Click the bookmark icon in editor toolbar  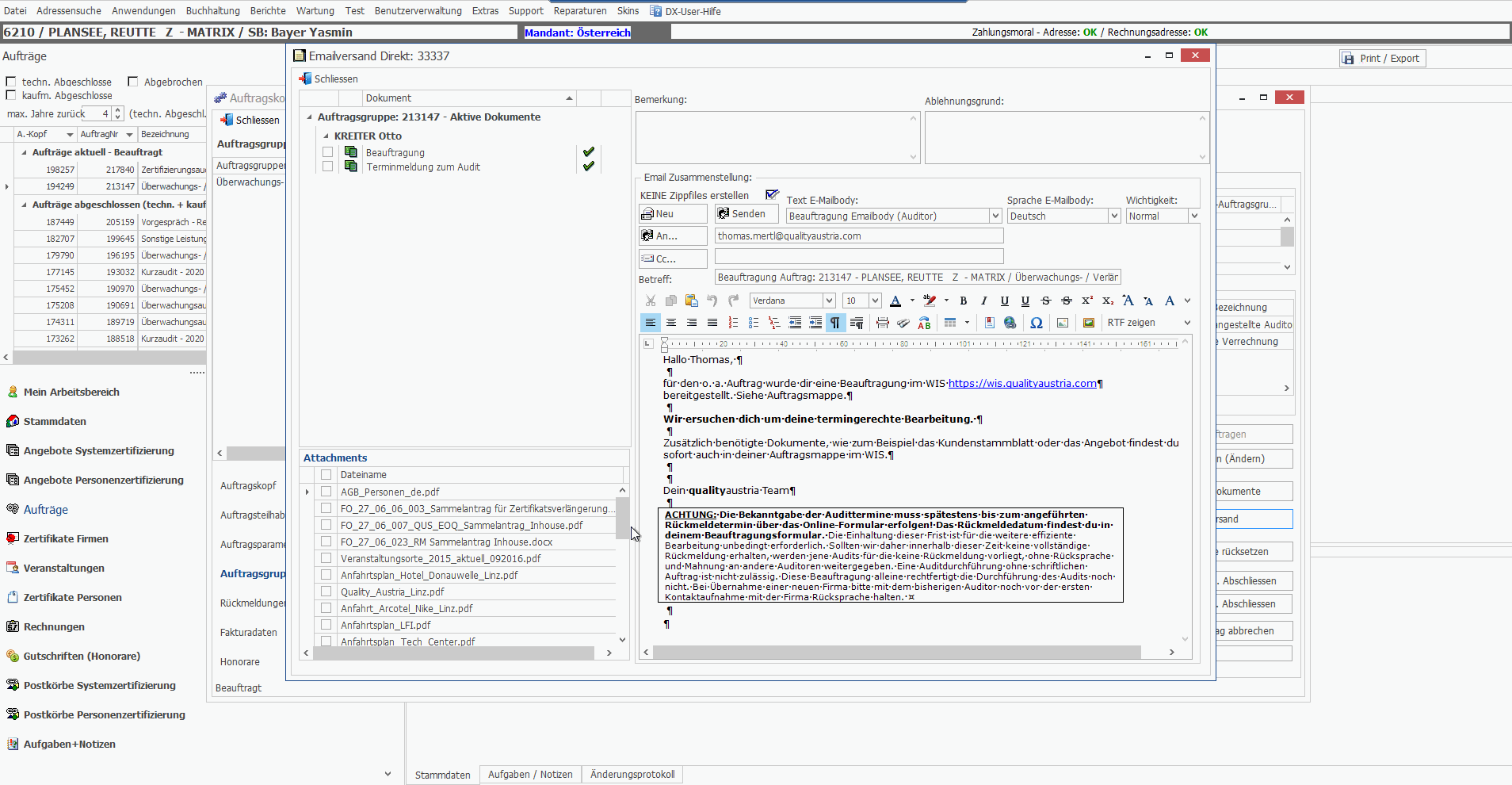(x=989, y=323)
